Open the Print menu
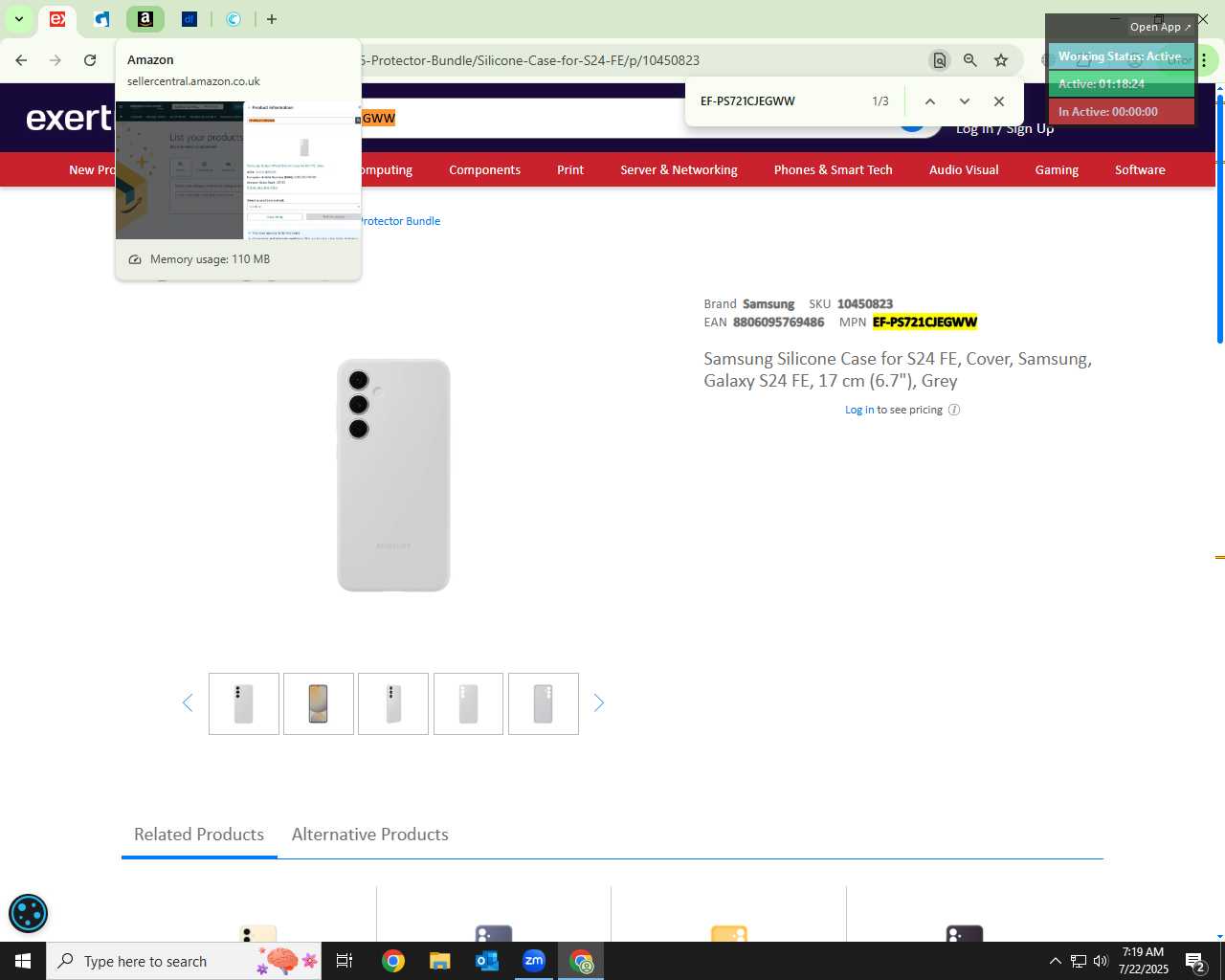 click(570, 169)
